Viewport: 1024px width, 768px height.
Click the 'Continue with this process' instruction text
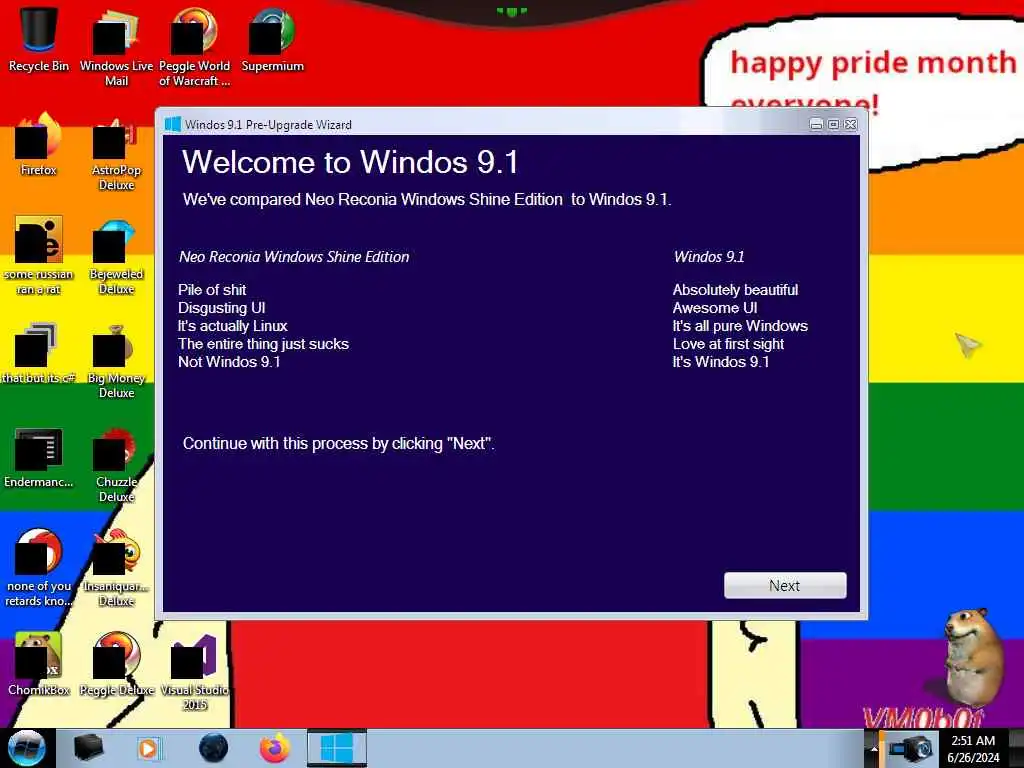point(338,443)
